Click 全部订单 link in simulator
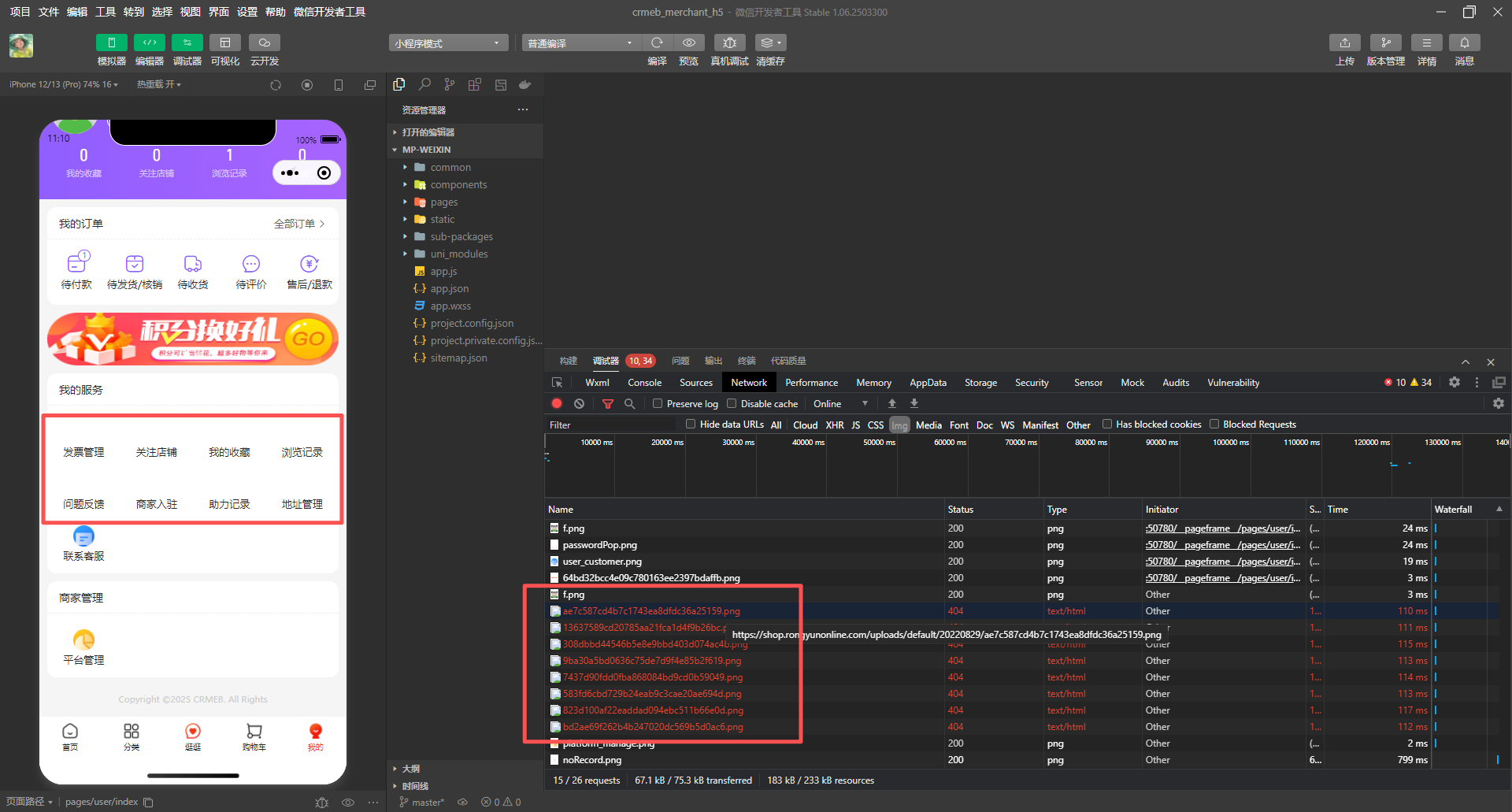Image resolution: width=1512 pixels, height=812 pixels. tap(298, 224)
